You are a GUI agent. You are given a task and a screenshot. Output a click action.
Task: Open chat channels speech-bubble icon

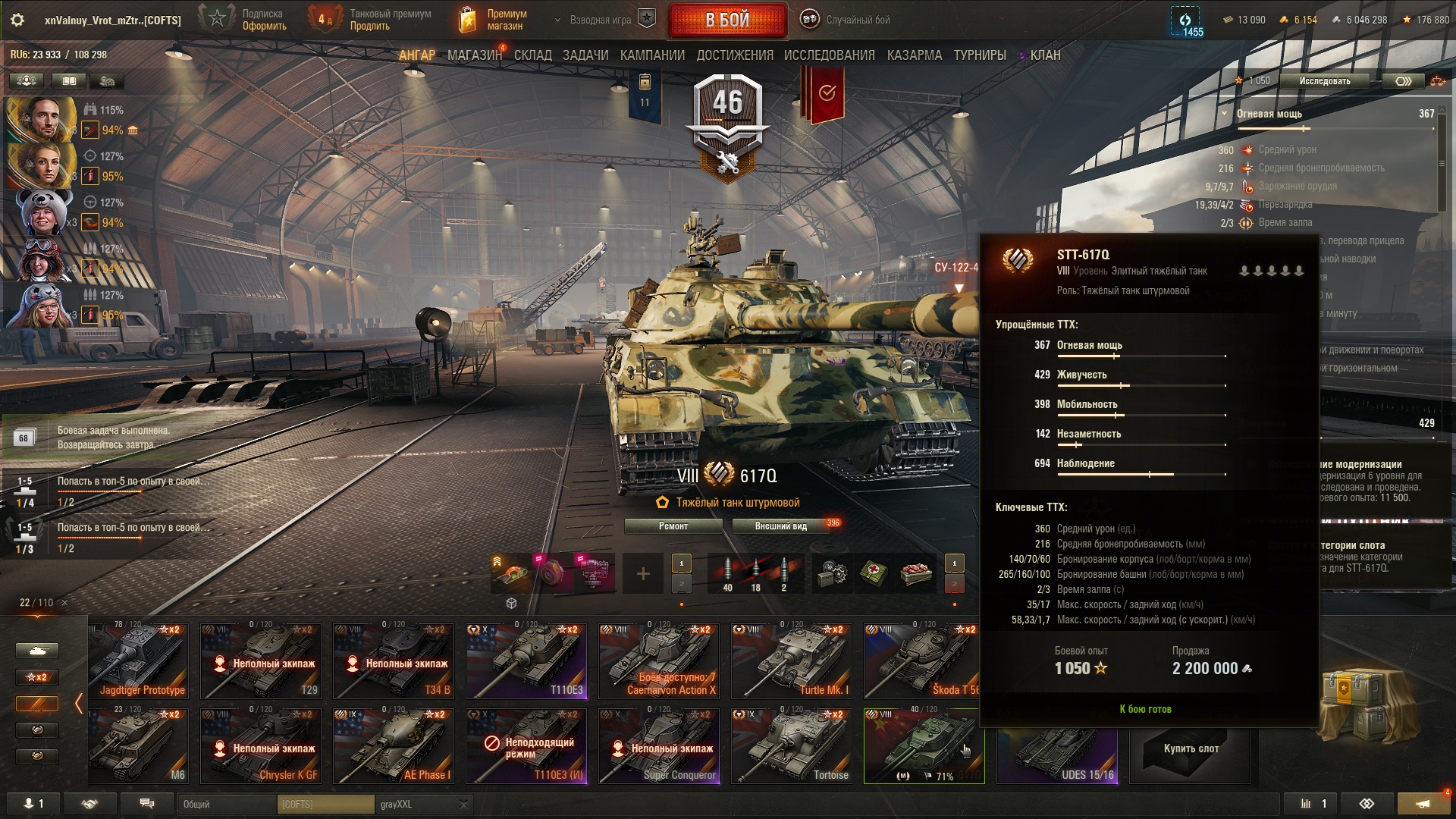(x=147, y=804)
